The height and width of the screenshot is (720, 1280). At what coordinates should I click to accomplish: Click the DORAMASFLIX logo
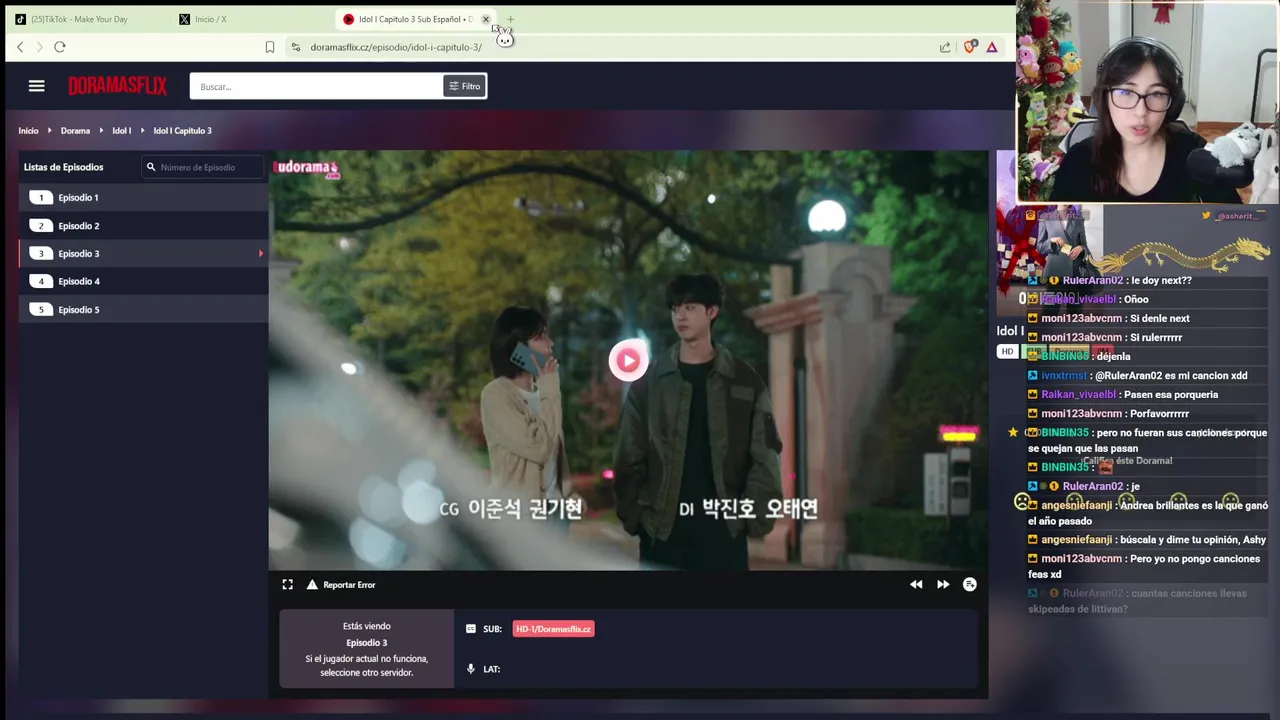[117, 86]
